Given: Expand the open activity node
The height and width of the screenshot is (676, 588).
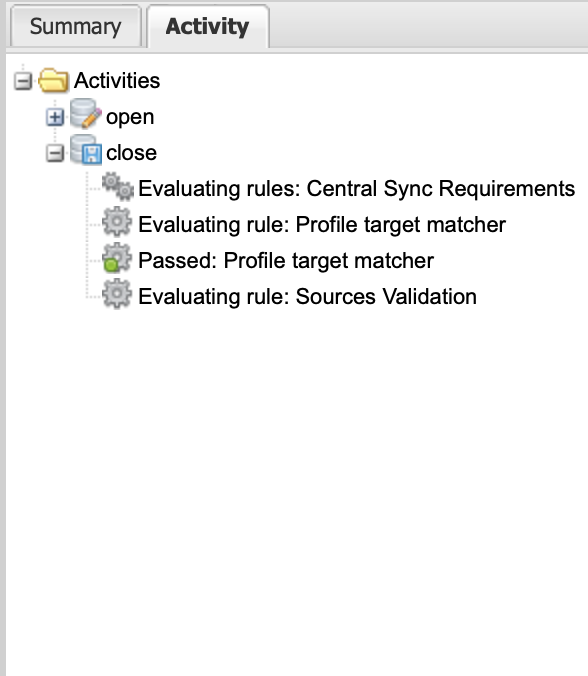Looking at the screenshot, I should coord(55,117).
